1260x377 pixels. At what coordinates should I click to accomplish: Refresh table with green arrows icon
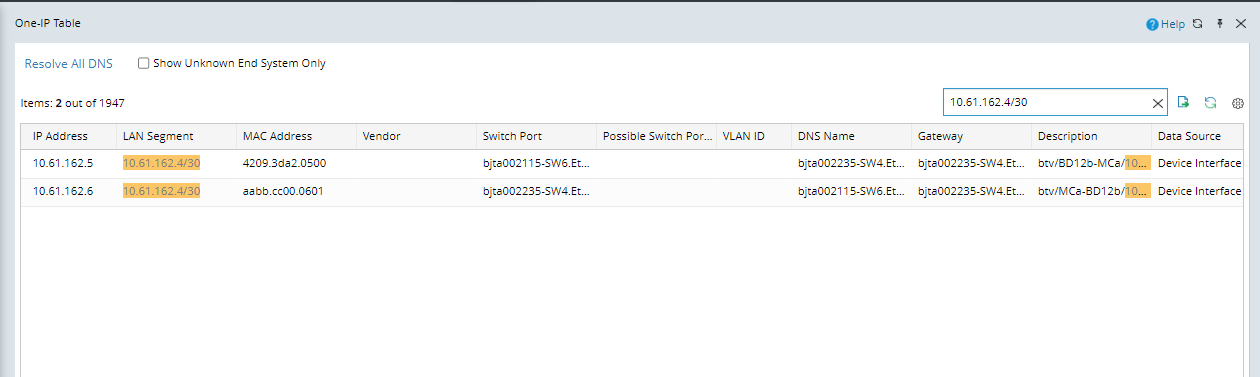[x=1210, y=102]
